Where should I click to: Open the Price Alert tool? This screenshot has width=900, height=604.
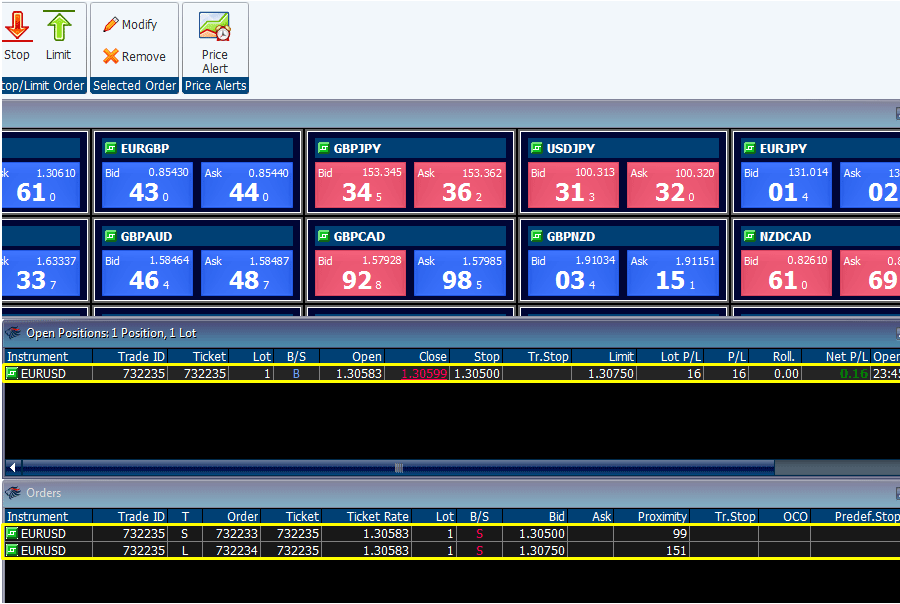214,28
